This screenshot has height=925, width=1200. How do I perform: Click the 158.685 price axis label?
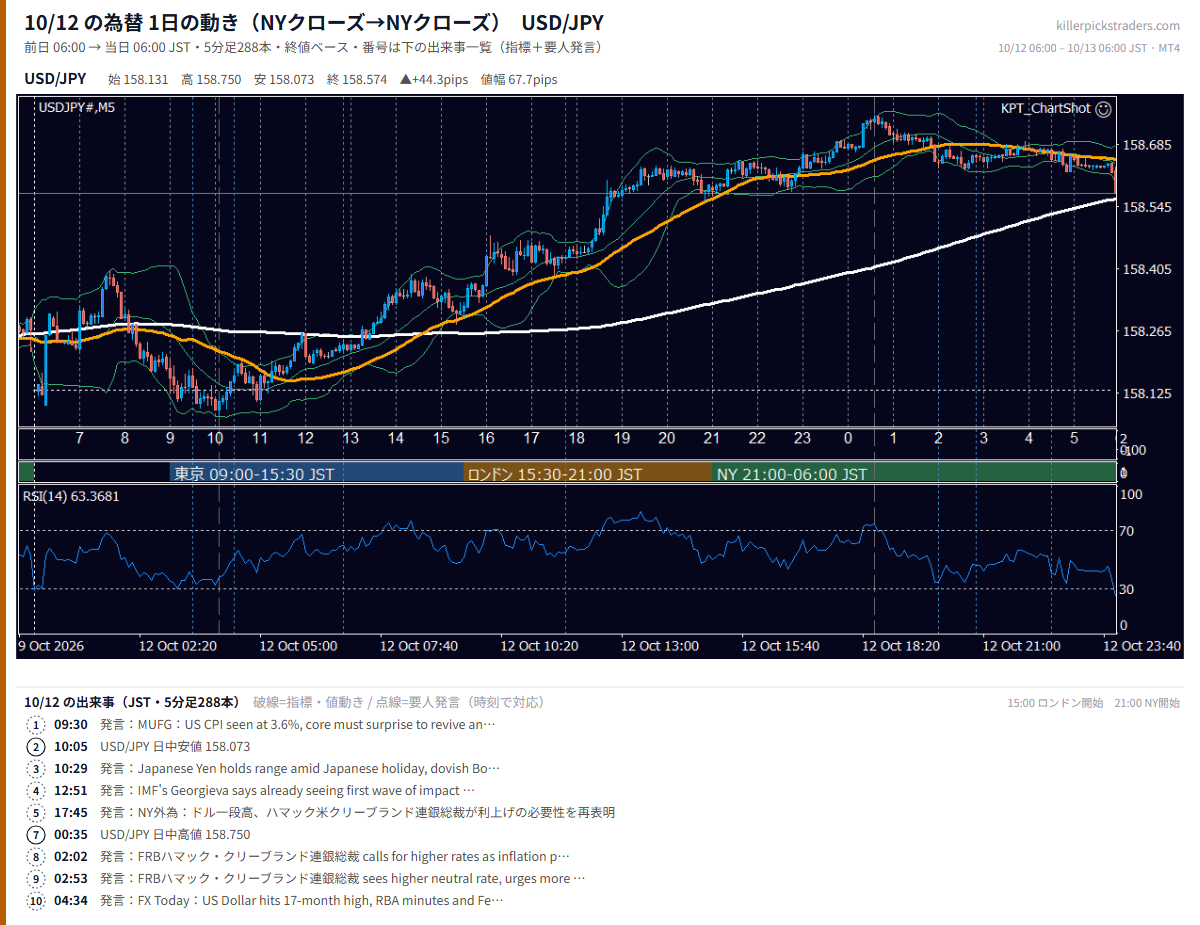[x=1147, y=146]
